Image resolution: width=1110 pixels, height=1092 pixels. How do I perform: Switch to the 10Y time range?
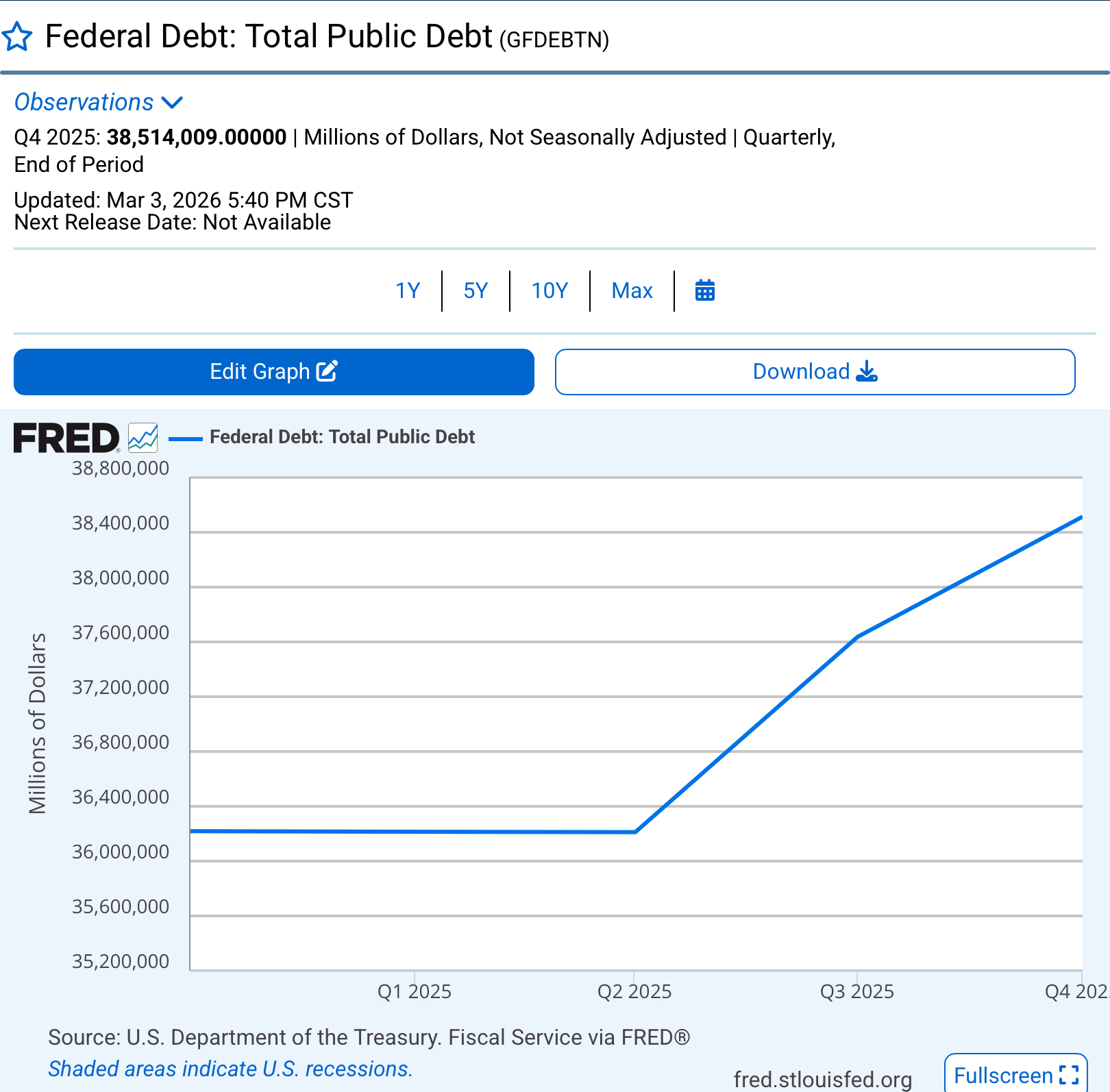[550, 290]
